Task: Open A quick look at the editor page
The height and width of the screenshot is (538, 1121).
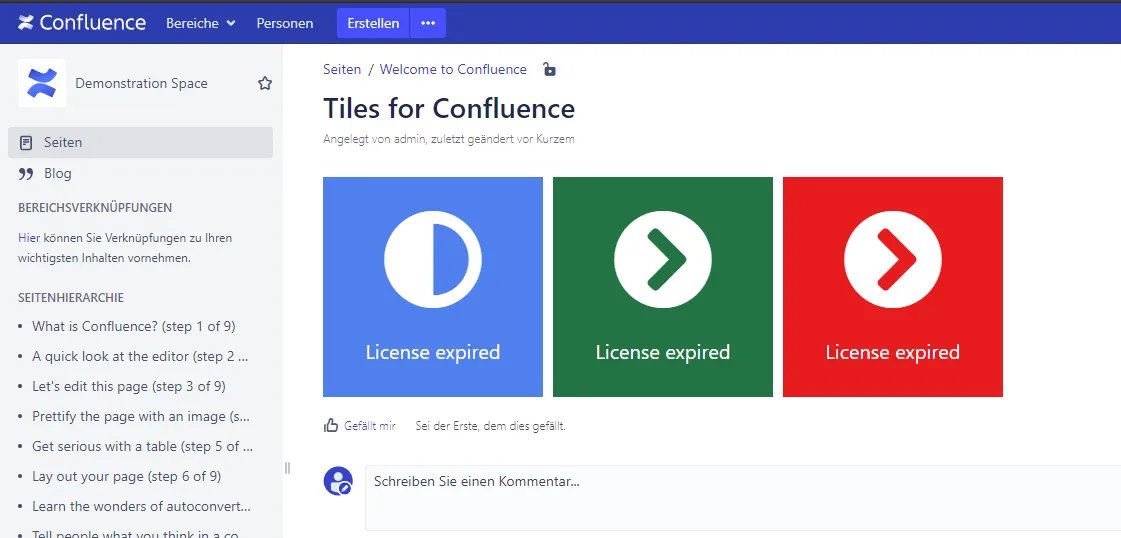Action: pyautogui.click(x=140, y=357)
